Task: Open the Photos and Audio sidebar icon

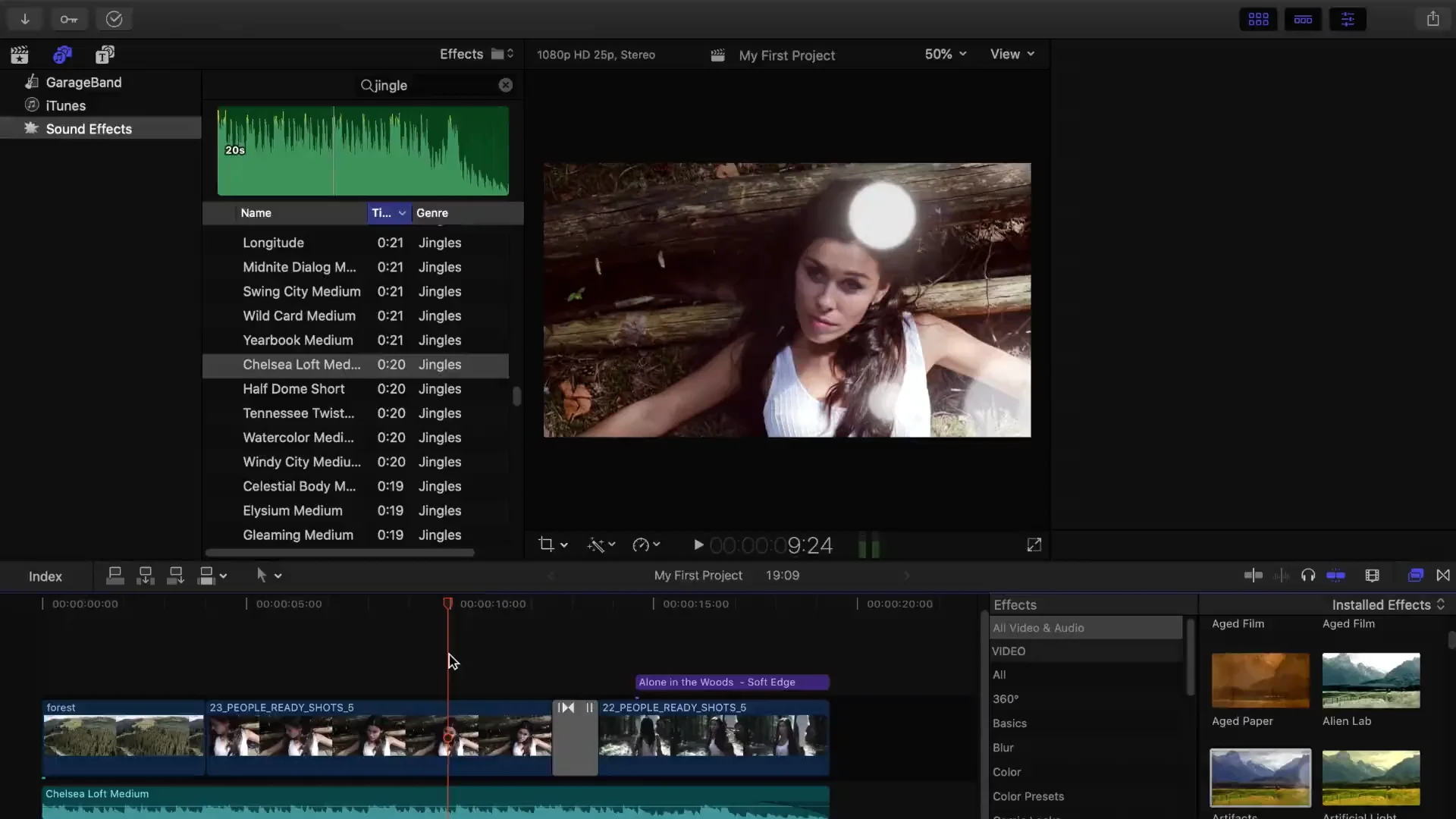Action: [62, 55]
